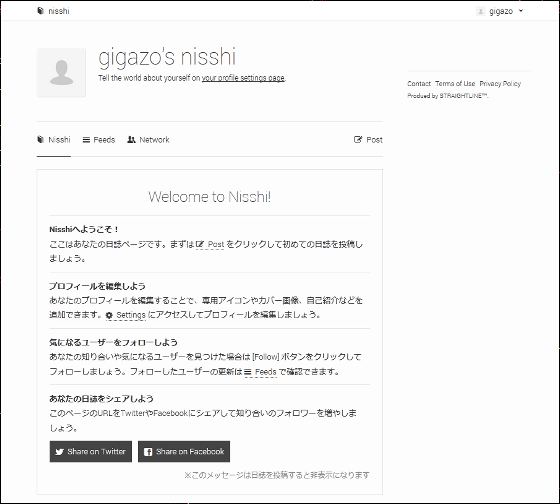Open the gigazo account menu

pos(500,11)
